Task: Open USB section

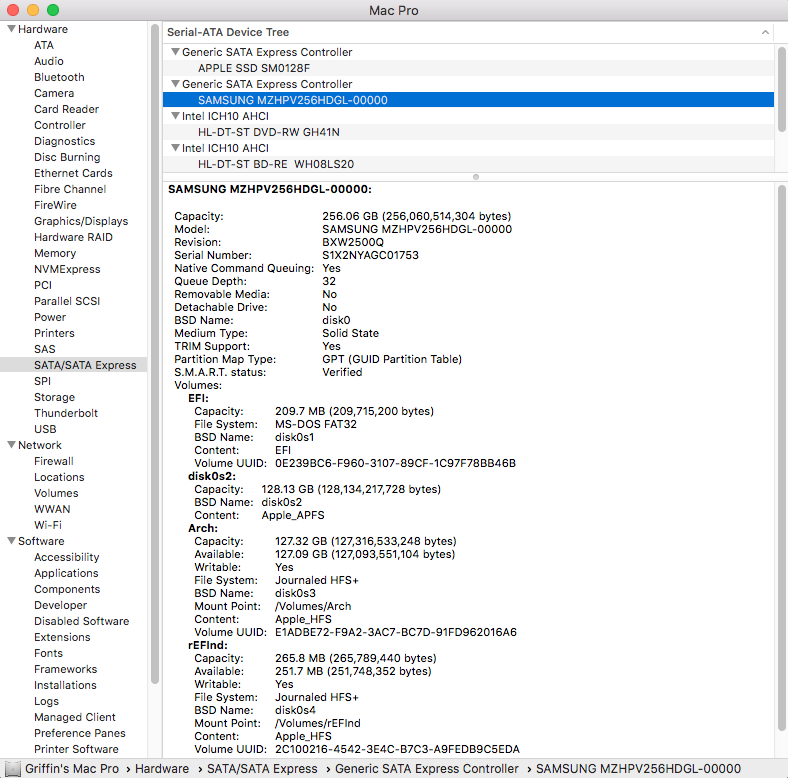Action: pyautogui.click(x=45, y=429)
